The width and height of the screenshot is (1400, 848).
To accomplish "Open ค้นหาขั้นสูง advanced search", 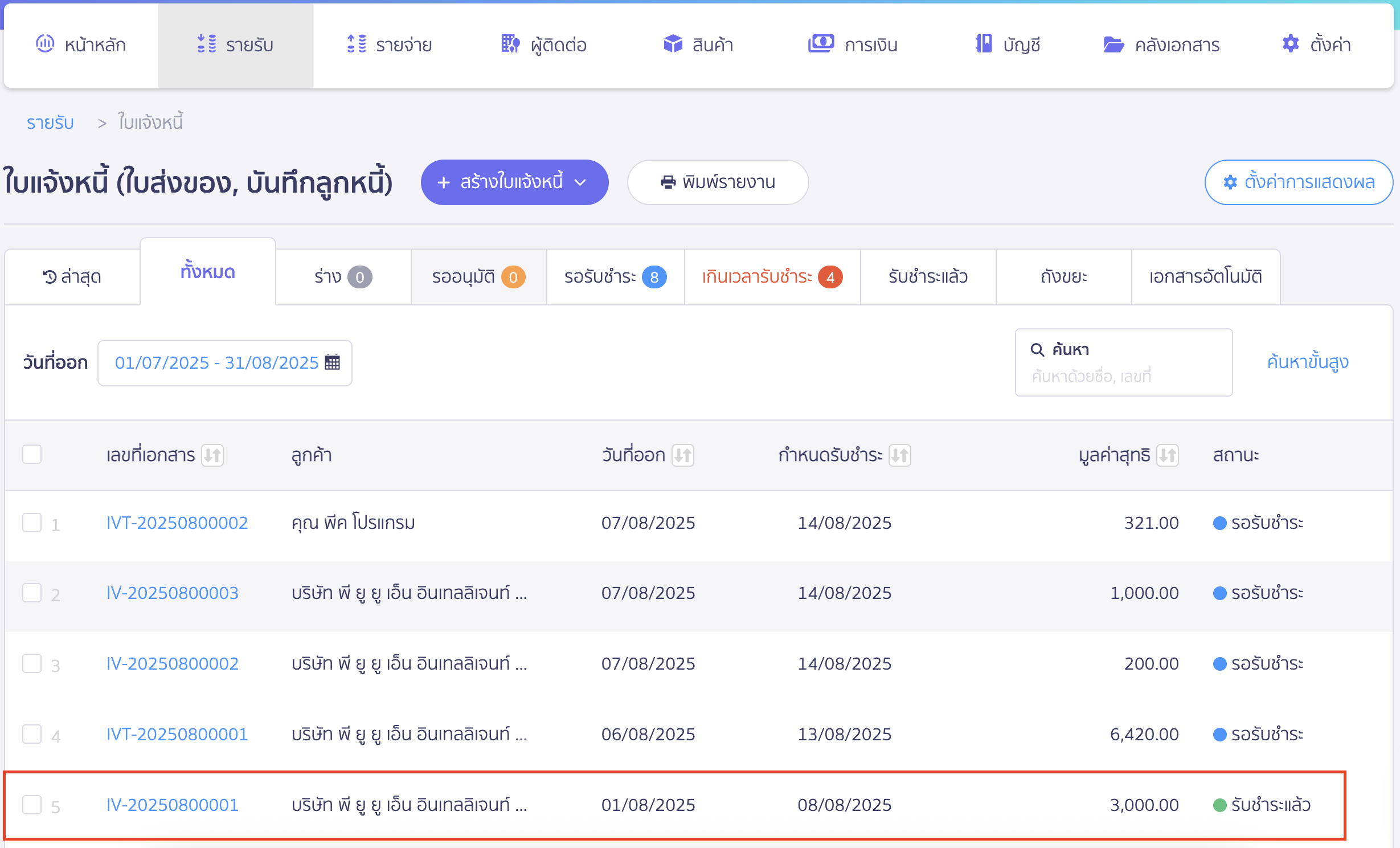I will click(x=1308, y=362).
